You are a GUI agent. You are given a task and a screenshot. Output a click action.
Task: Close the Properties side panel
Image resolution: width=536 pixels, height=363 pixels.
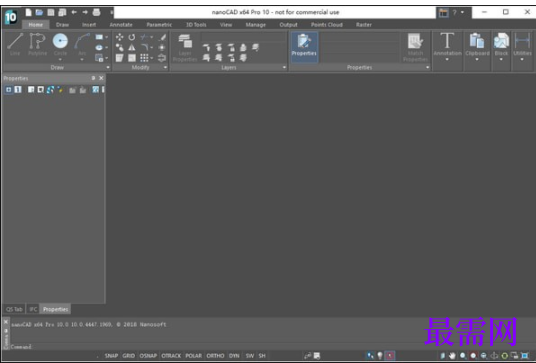tap(101, 78)
